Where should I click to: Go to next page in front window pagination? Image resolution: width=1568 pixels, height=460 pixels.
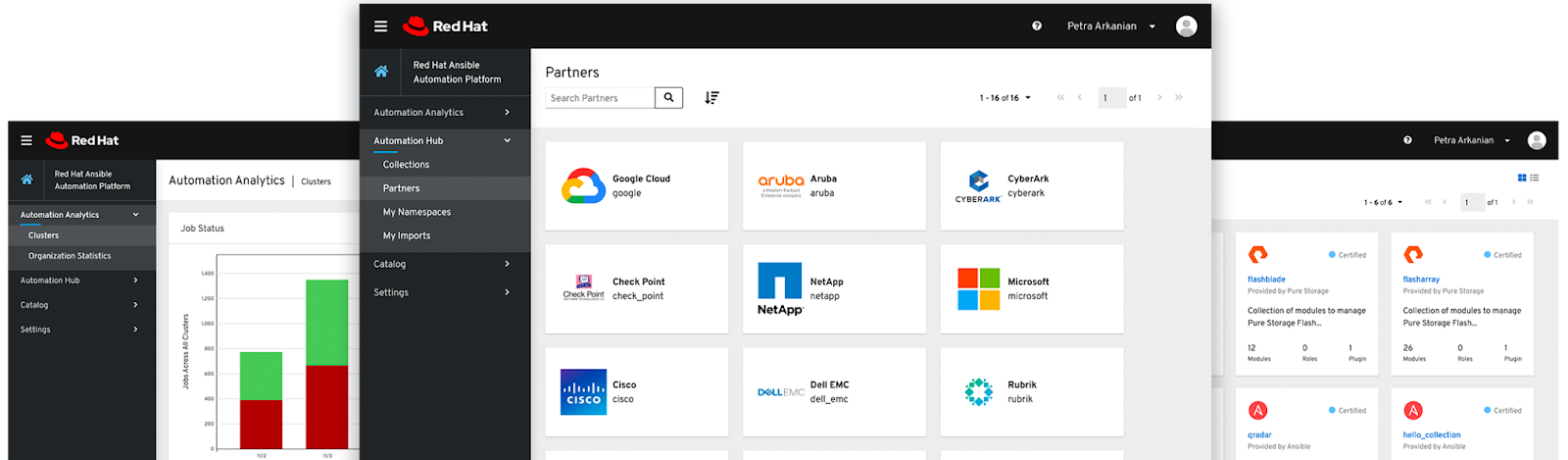pyautogui.click(x=1160, y=97)
